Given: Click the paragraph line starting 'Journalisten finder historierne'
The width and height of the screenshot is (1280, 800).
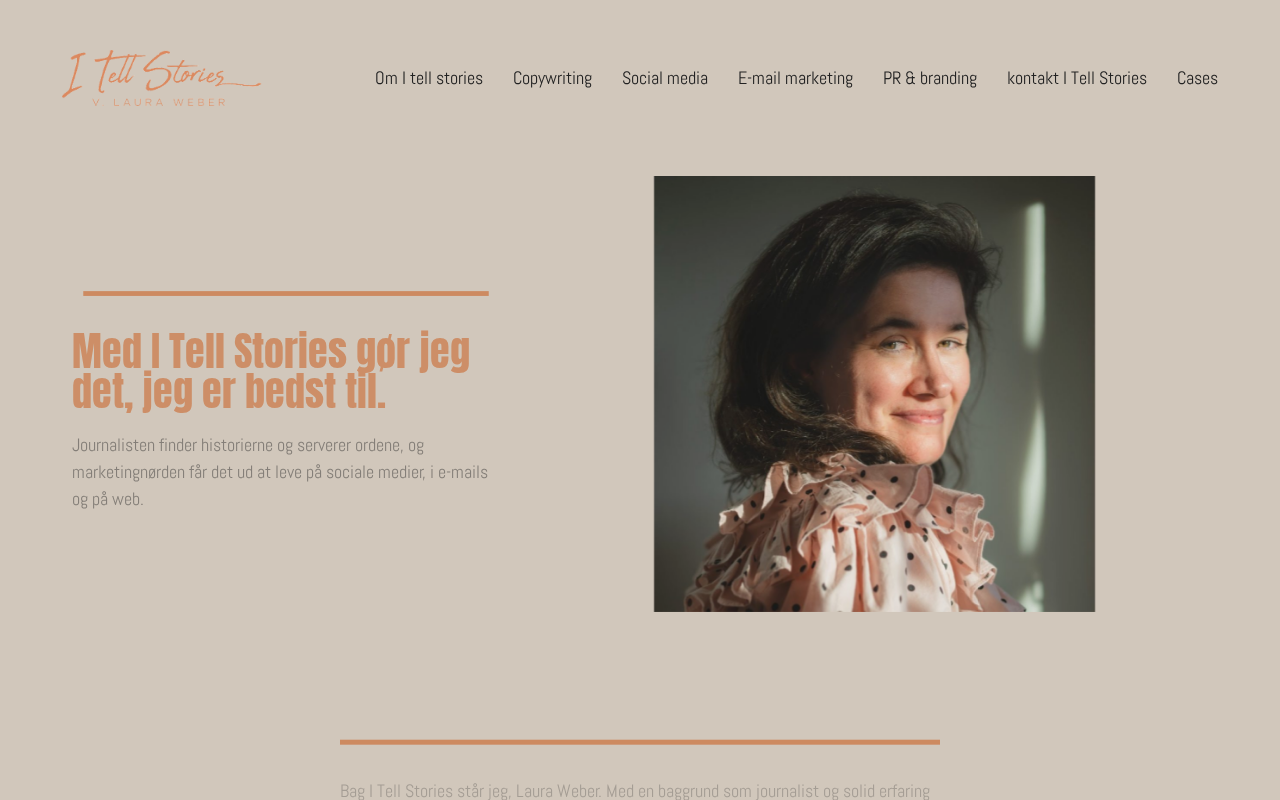Looking at the screenshot, I should (x=248, y=445).
